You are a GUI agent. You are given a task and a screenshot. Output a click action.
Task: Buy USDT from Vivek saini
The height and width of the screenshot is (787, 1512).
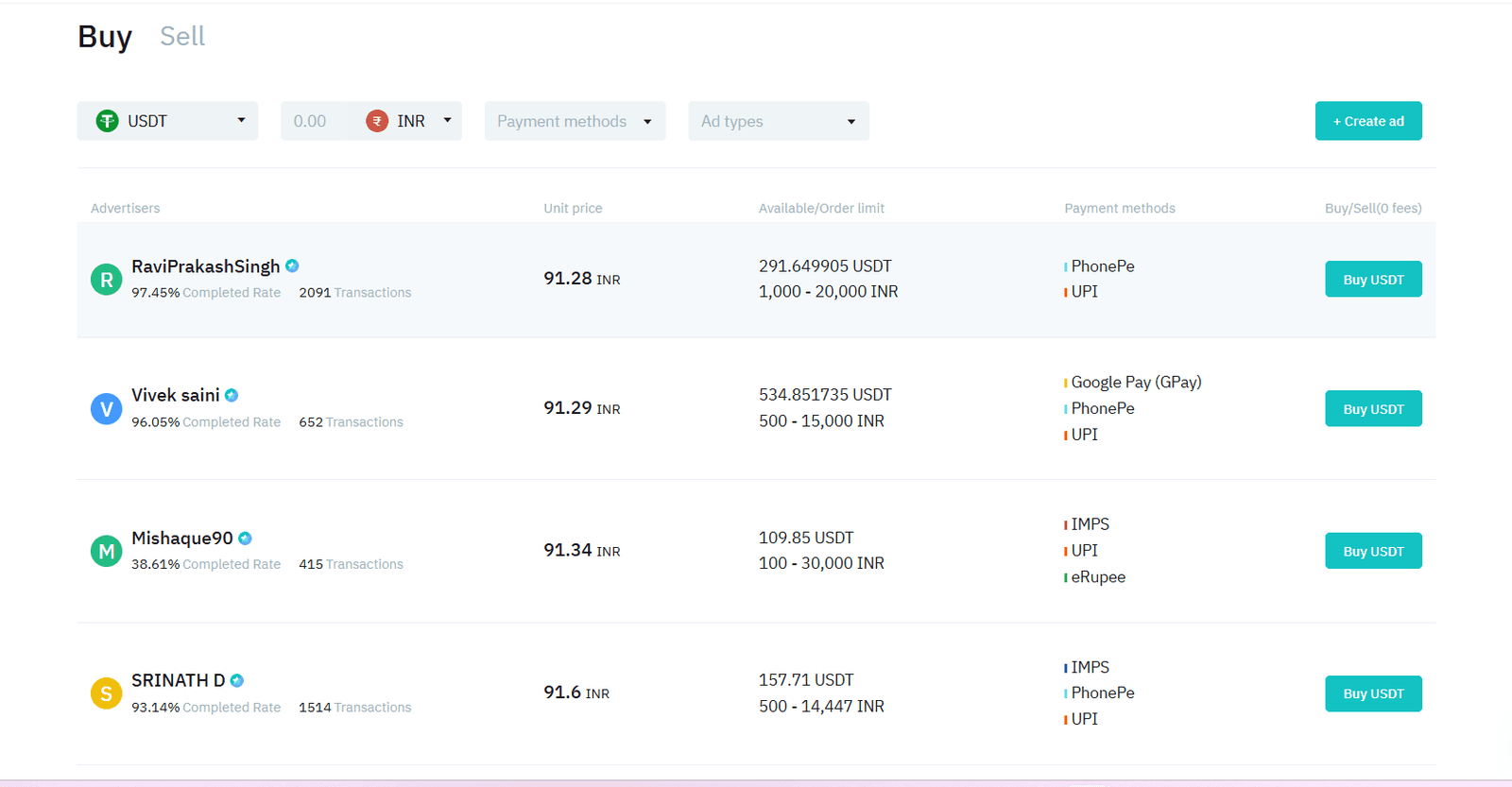click(x=1372, y=409)
